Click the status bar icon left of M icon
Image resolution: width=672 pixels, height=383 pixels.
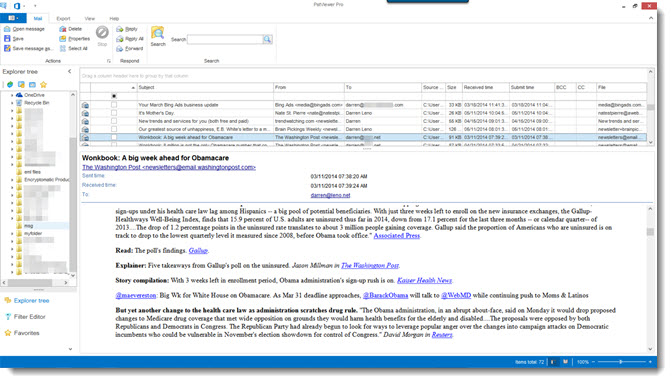coord(554,362)
